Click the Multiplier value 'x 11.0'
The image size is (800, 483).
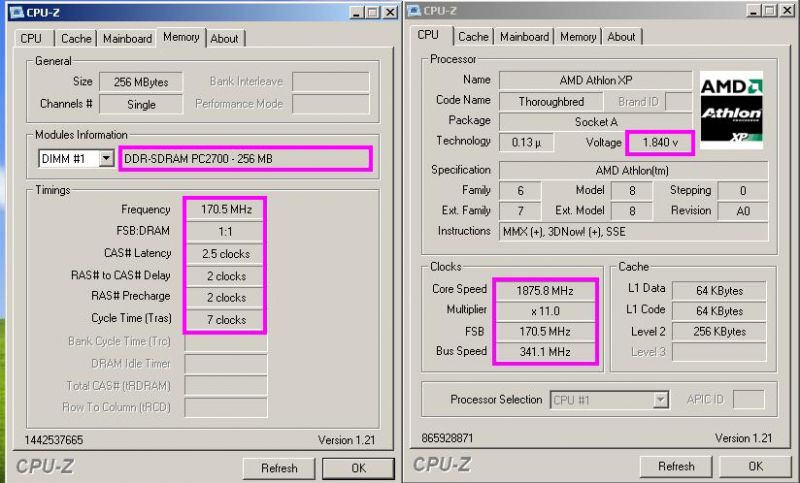pyautogui.click(x=545, y=311)
